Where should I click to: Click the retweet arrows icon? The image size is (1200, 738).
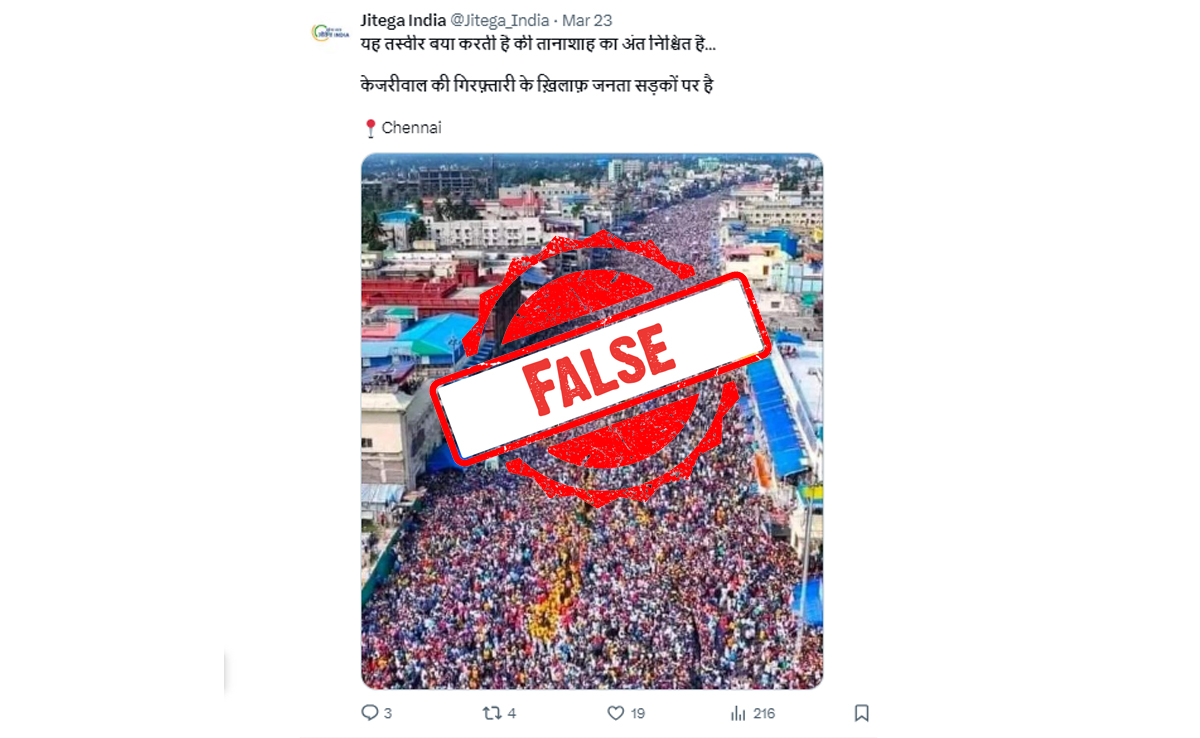point(491,713)
